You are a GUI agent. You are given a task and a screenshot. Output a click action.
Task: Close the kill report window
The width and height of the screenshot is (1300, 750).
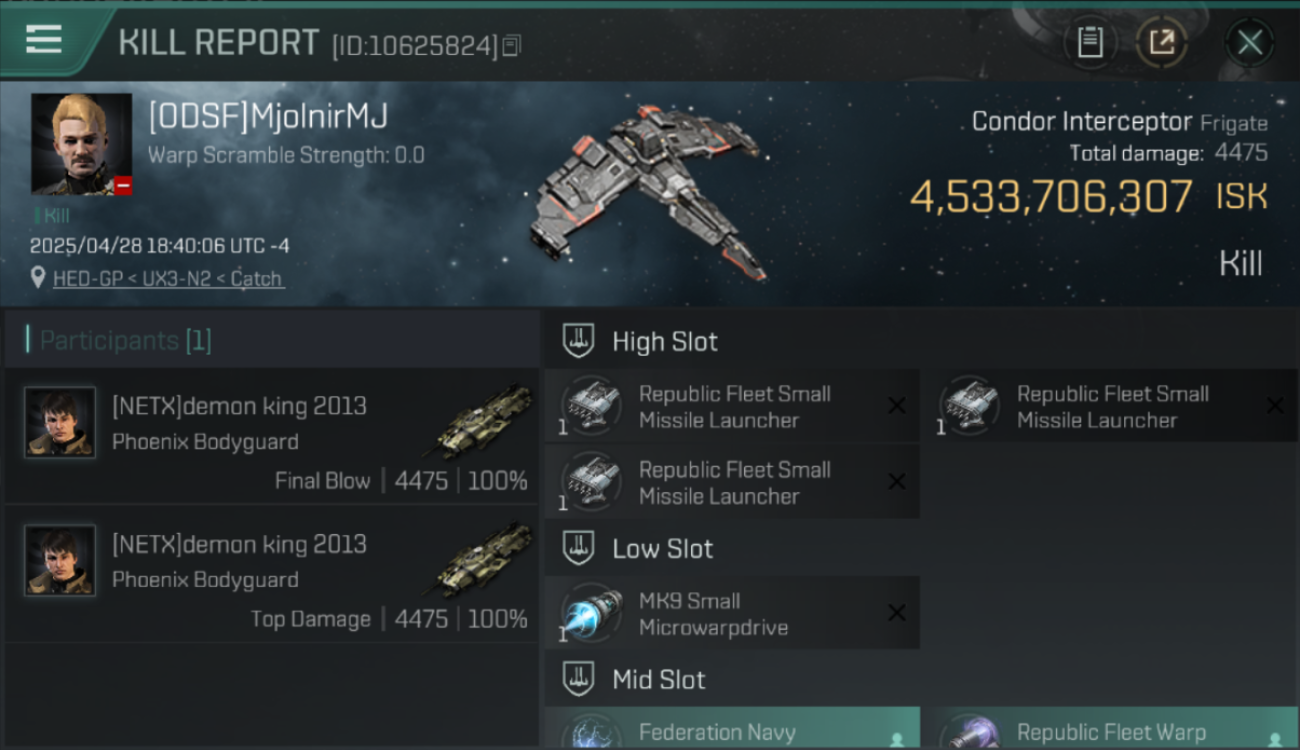[1250, 43]
